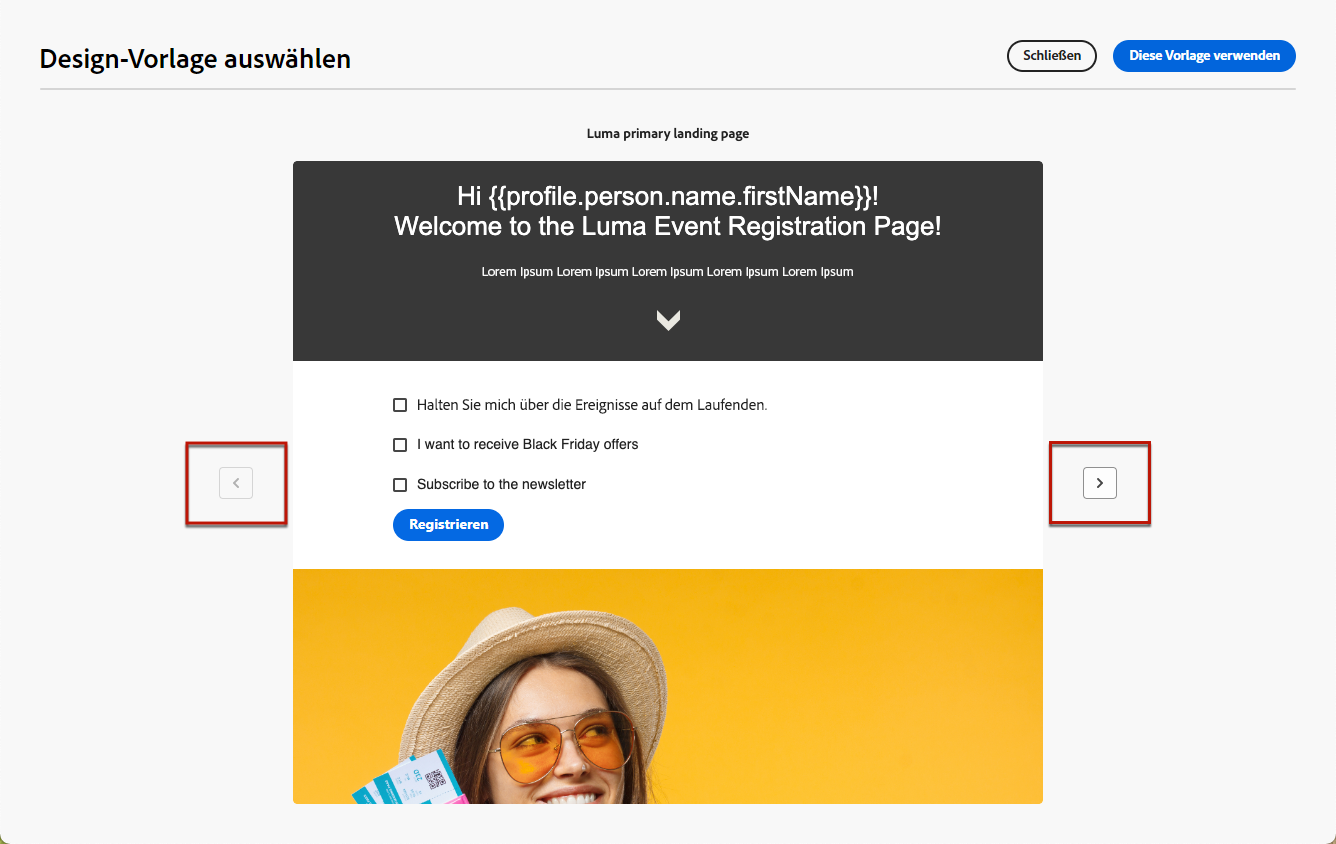Click the 'I want to receive Black Friday offers' label
Image resolution: width=1336 pixels, height=844 pixels.
527,444
